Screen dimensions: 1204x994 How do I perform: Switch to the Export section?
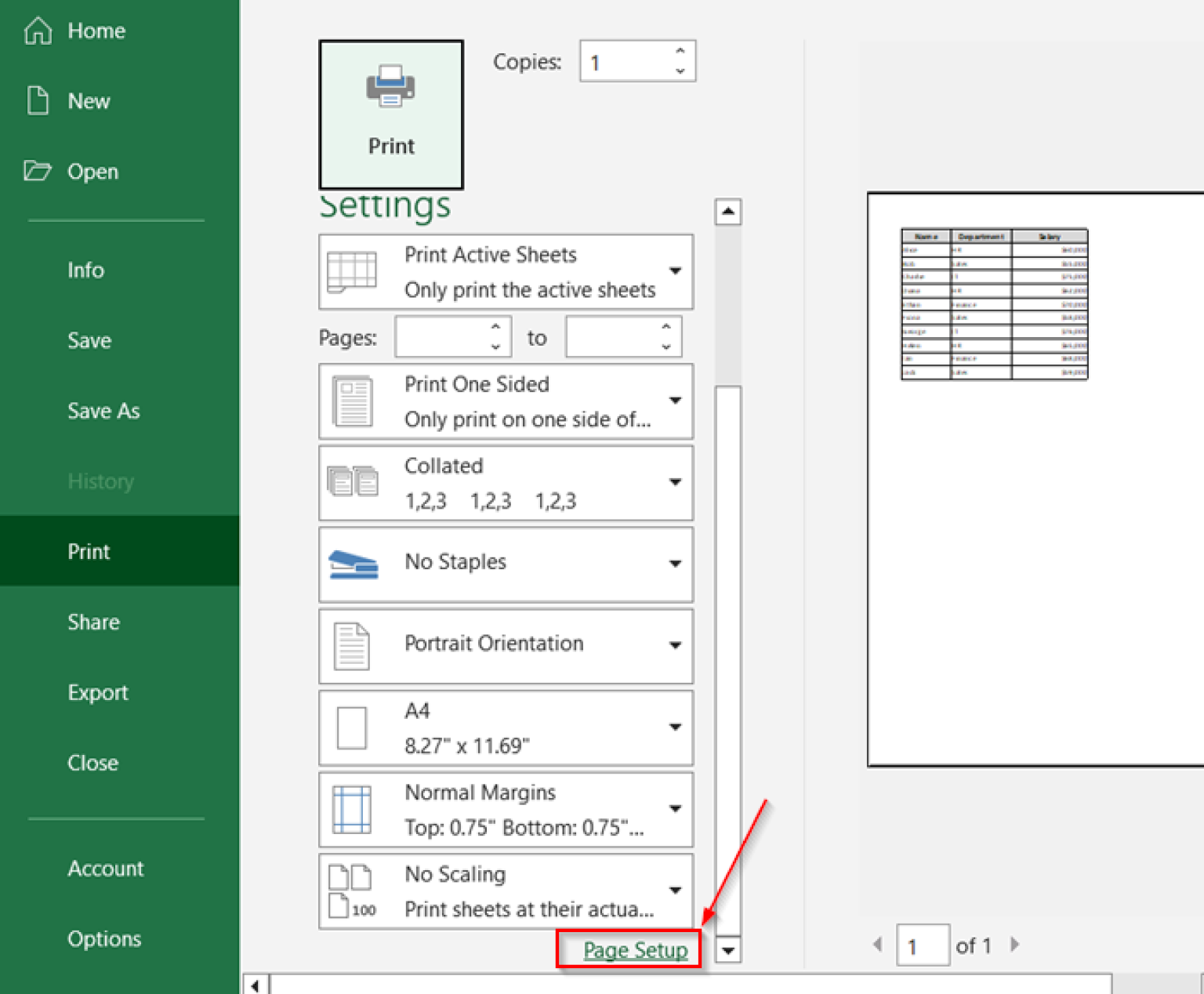click(x=97, y=692)
